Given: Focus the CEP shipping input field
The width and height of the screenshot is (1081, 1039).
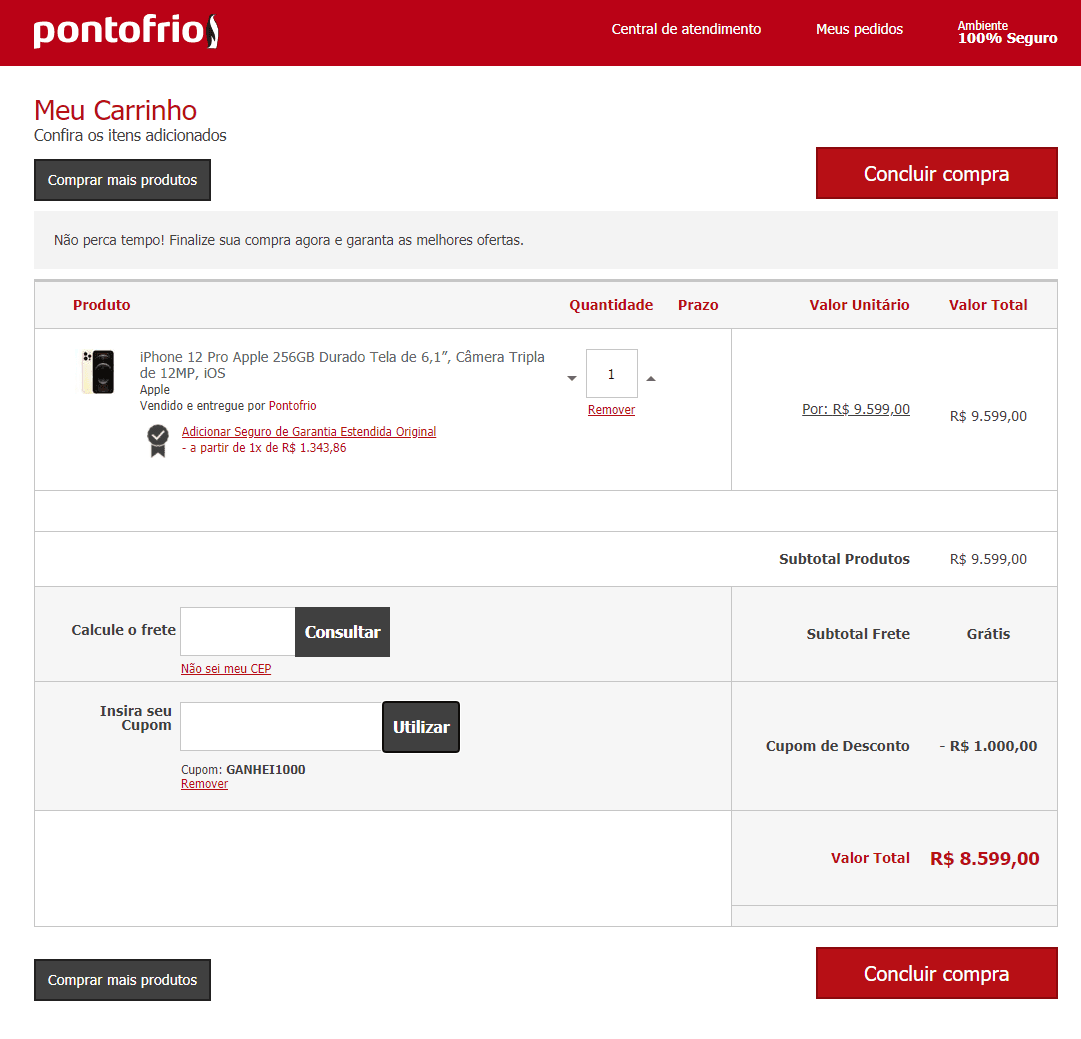Looking at the screenshot, I should coord(238,632).
